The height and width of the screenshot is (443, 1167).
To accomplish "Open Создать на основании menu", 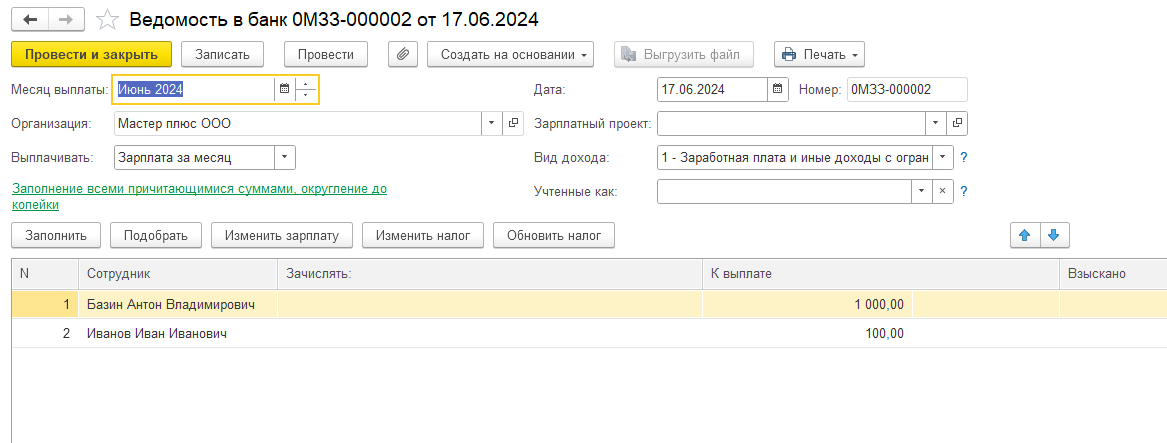I will [511, 54].
